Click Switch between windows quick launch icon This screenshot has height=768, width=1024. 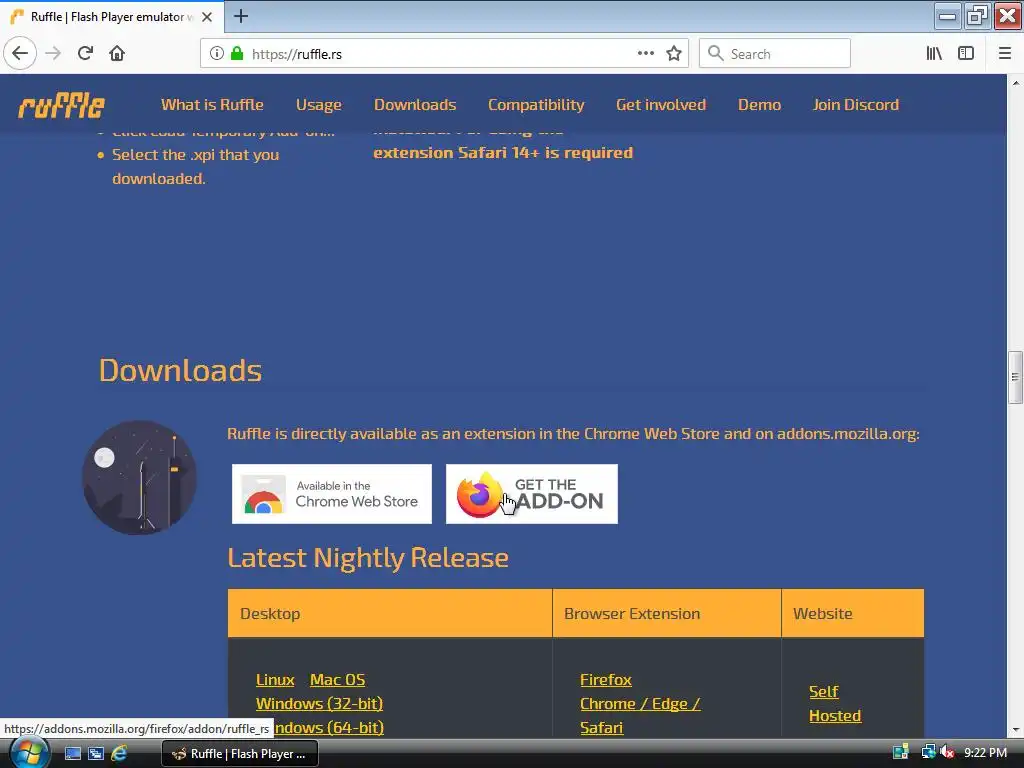[96, 754]
